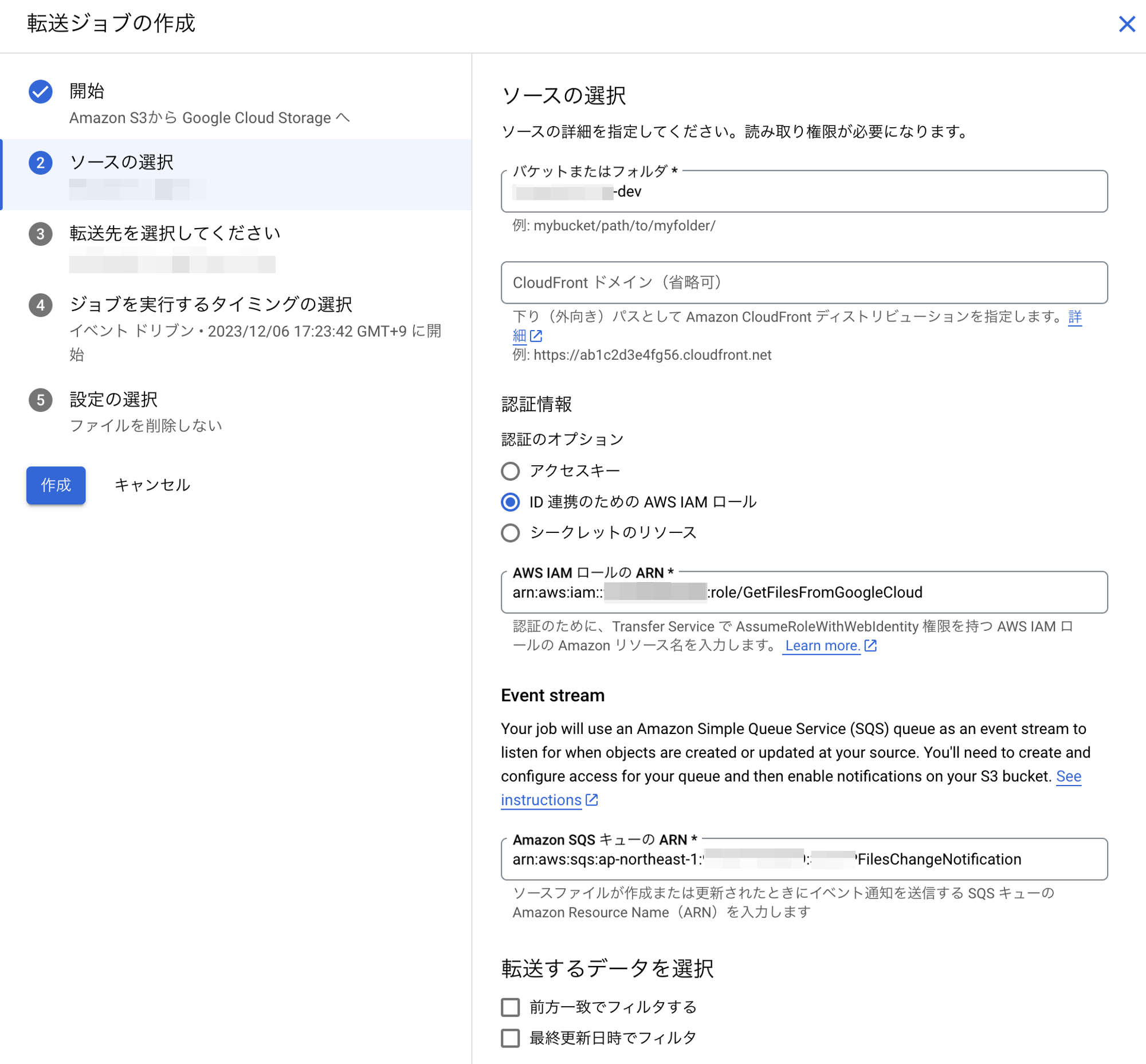1146x1064 pixels.
Task: Select シークレットのリソース radio option
Action: tap(510, 533)
